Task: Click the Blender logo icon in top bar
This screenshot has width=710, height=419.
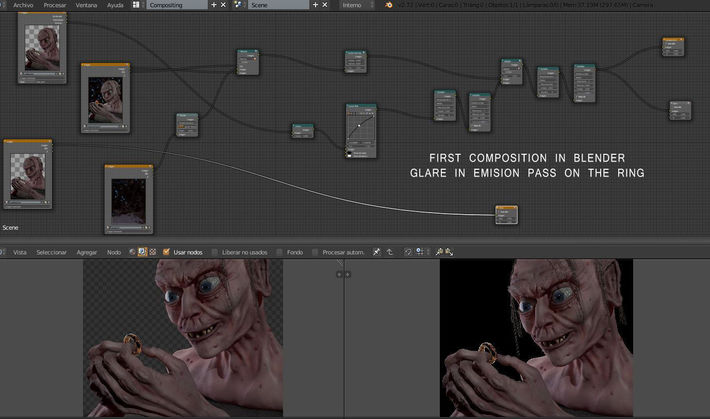Action: (x=388, y=5)
